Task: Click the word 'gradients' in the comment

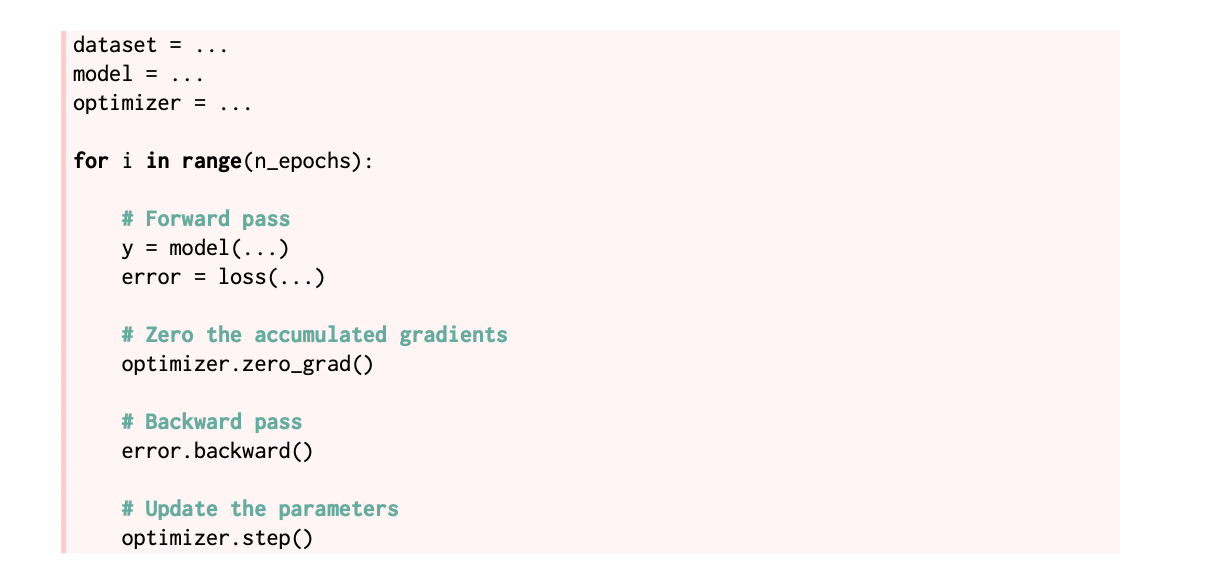Action: click(454, 336)
